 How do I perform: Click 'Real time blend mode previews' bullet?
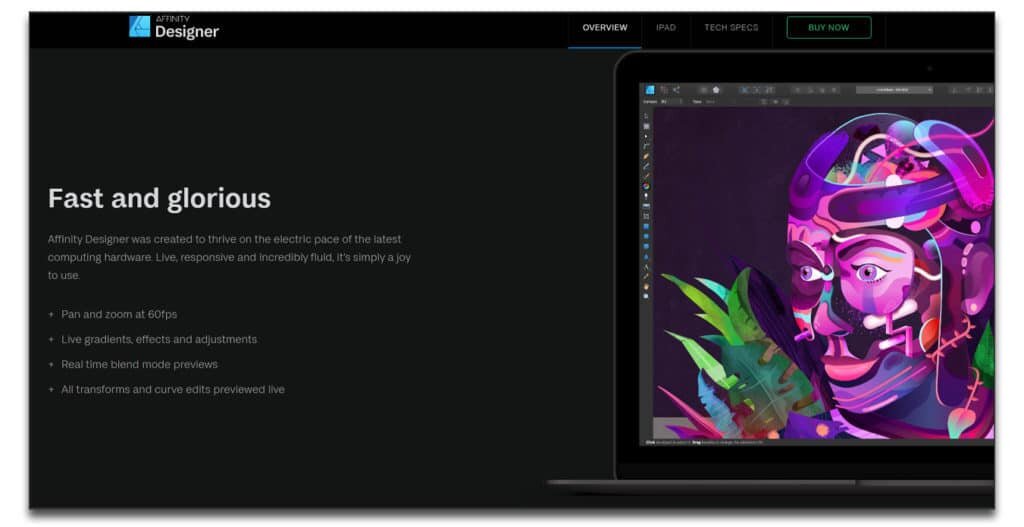point(139,364)
